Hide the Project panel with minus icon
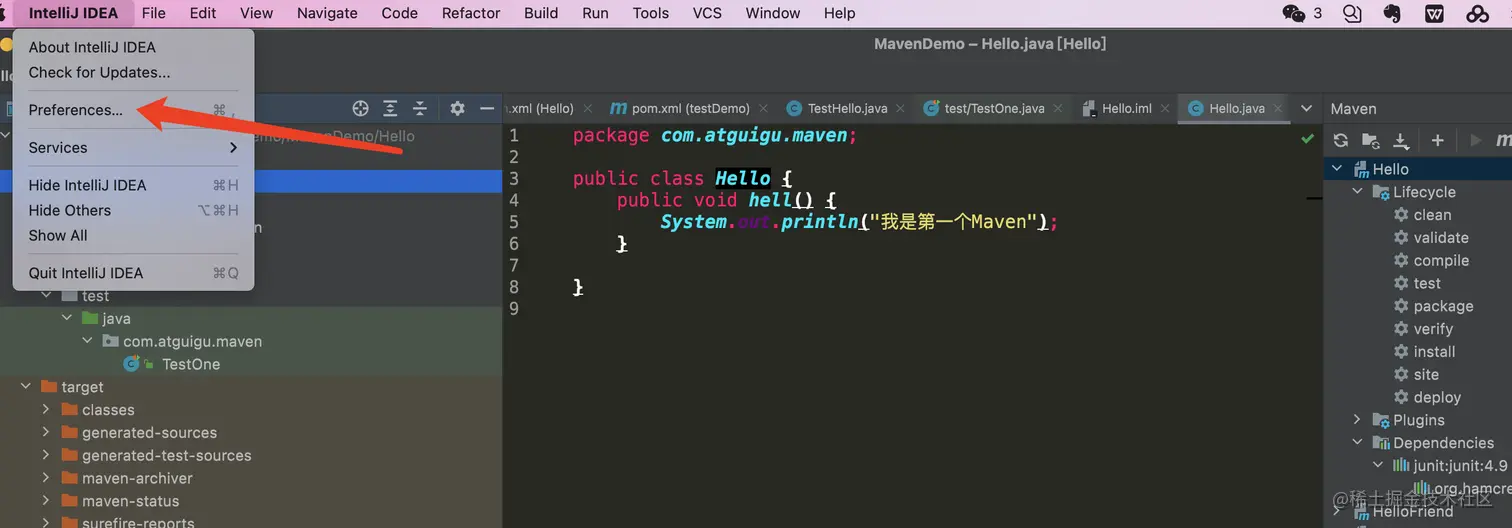 point(487,109)
